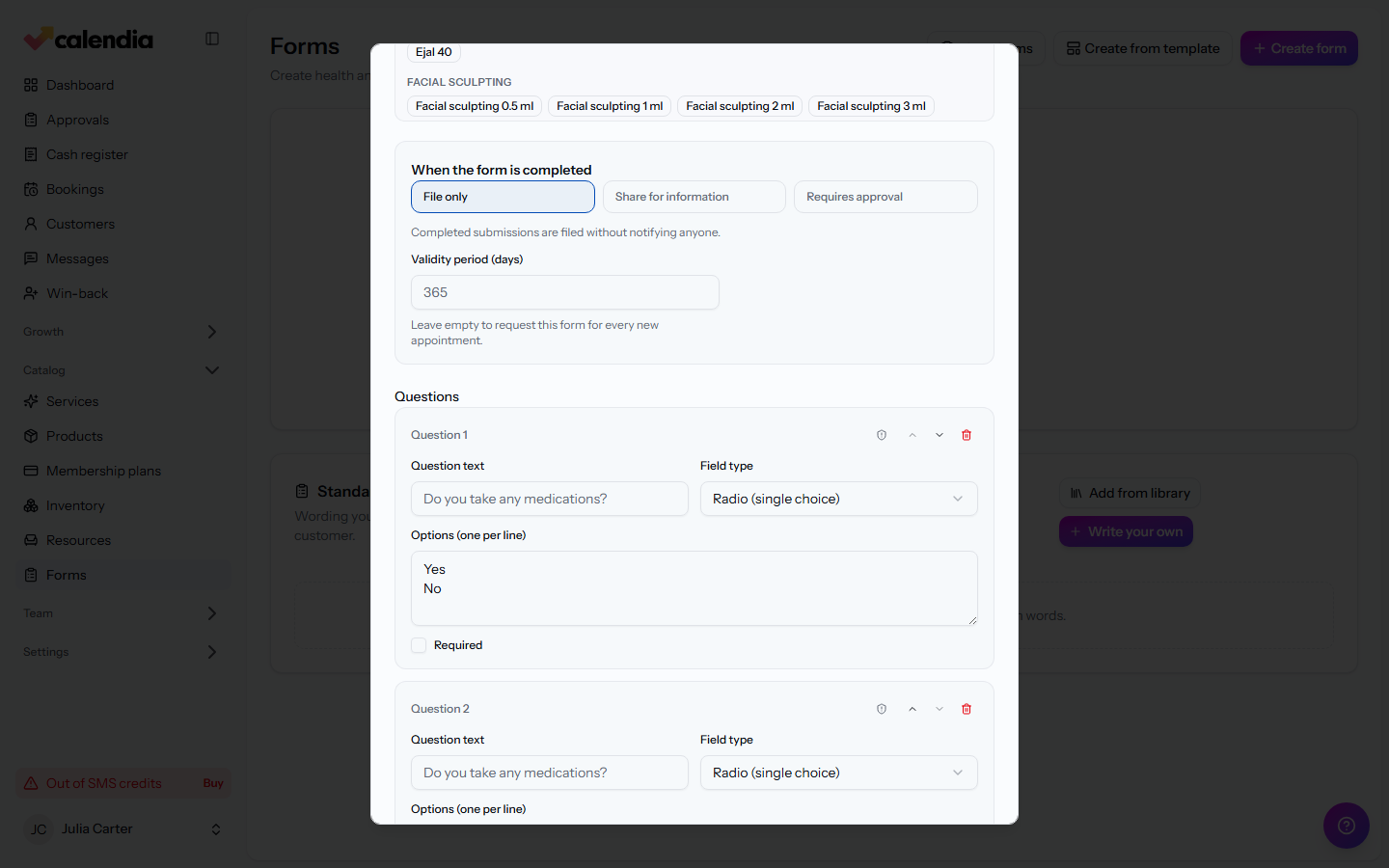Image resolution: width=1389 pixels, height=868 pixels.
Task: Move Question 2 up arrow
Action: [912, 709]
